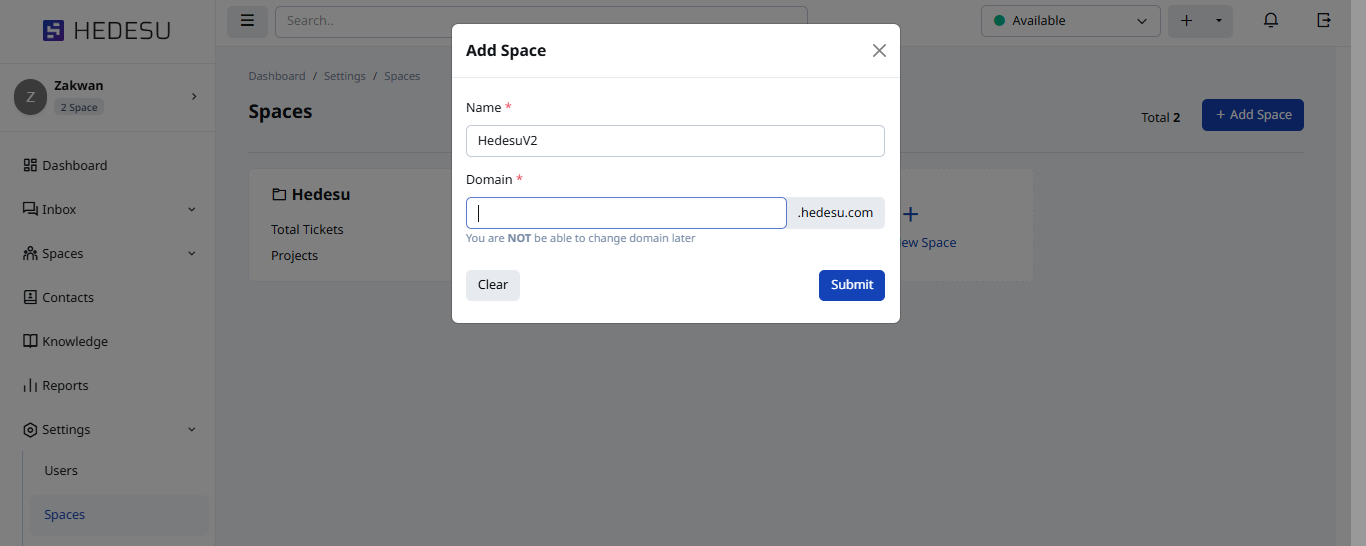1366x546 pixels.
Task: Select Spaces submenu under Settings
Action: coord(65,515)
